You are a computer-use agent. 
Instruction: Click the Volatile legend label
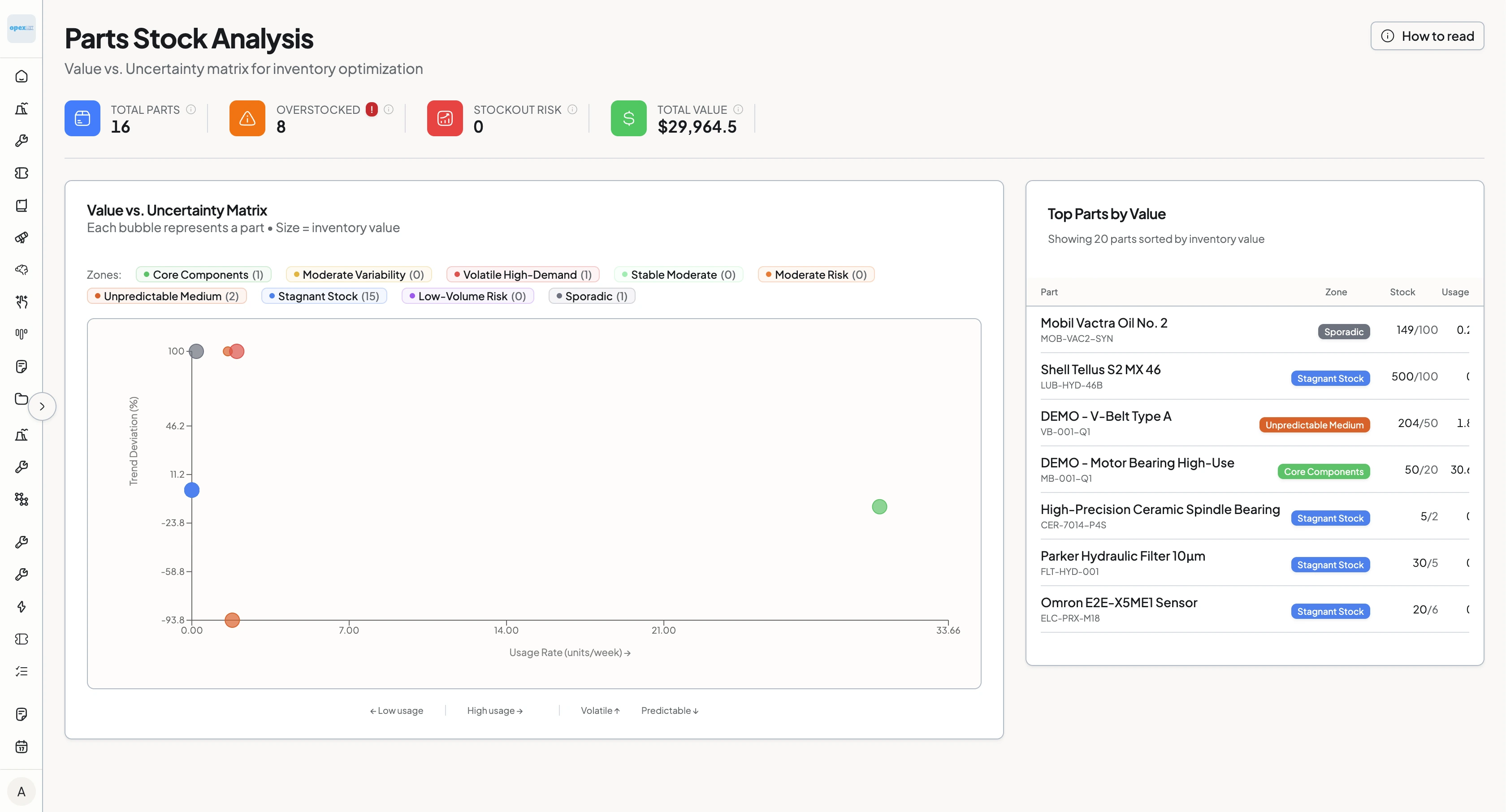pyautogui.click(x=600, y=710)
